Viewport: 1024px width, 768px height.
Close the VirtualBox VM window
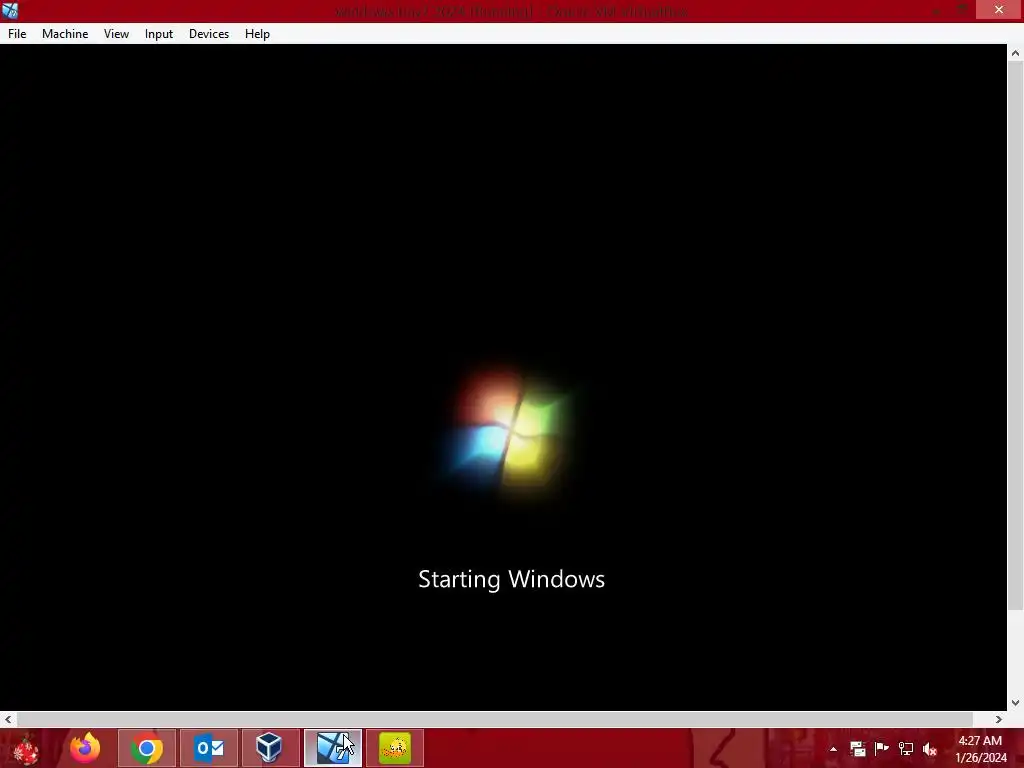click(999, 10)
